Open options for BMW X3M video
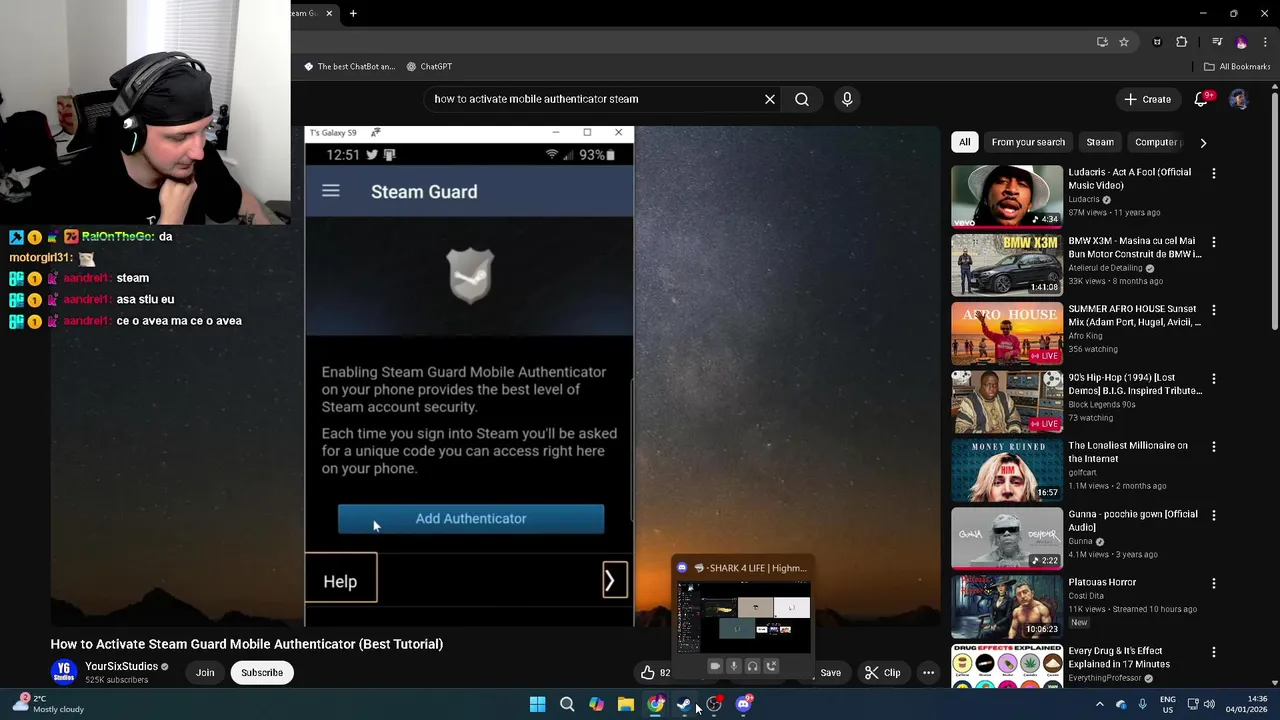This screenshot has width=1280, height=720. click(x=1214, y=242)
